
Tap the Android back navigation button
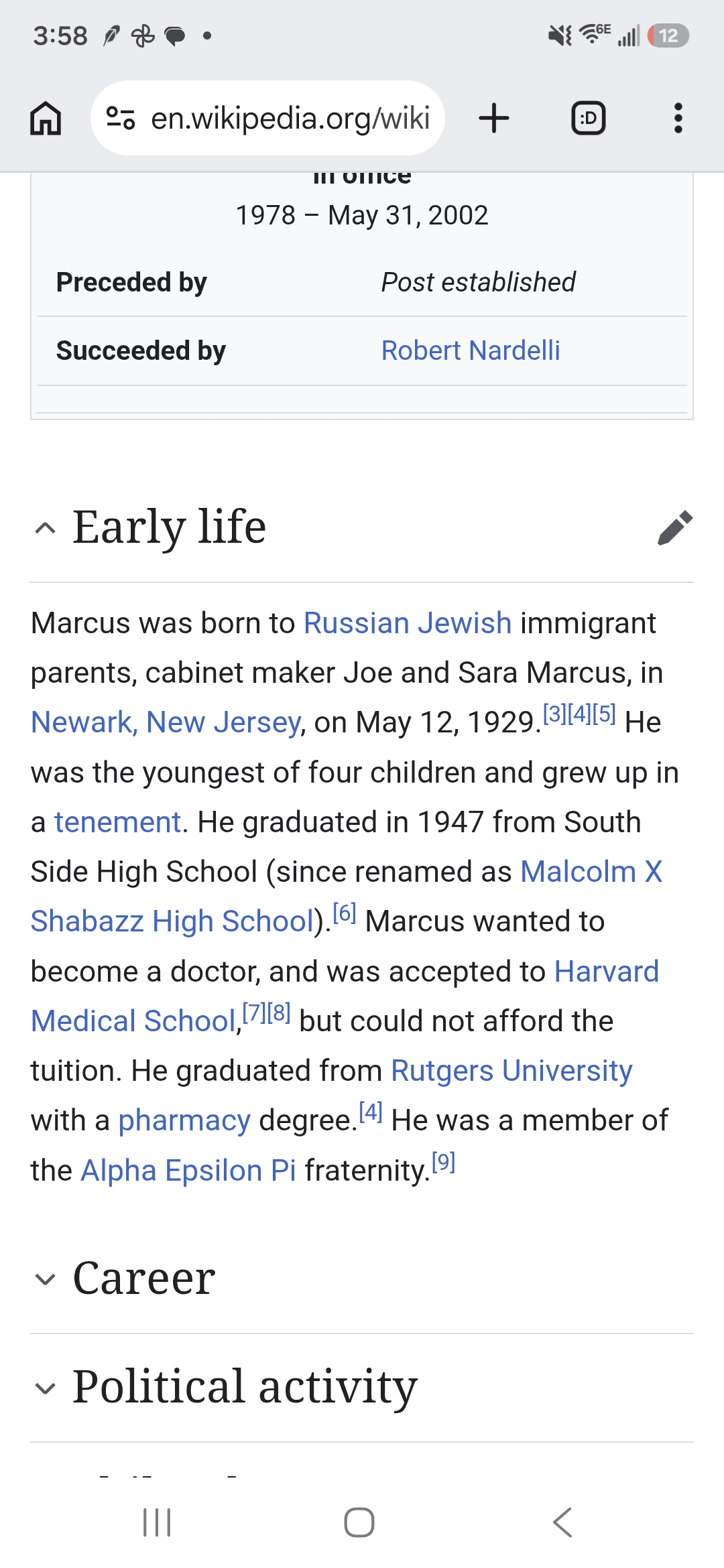562,1522
